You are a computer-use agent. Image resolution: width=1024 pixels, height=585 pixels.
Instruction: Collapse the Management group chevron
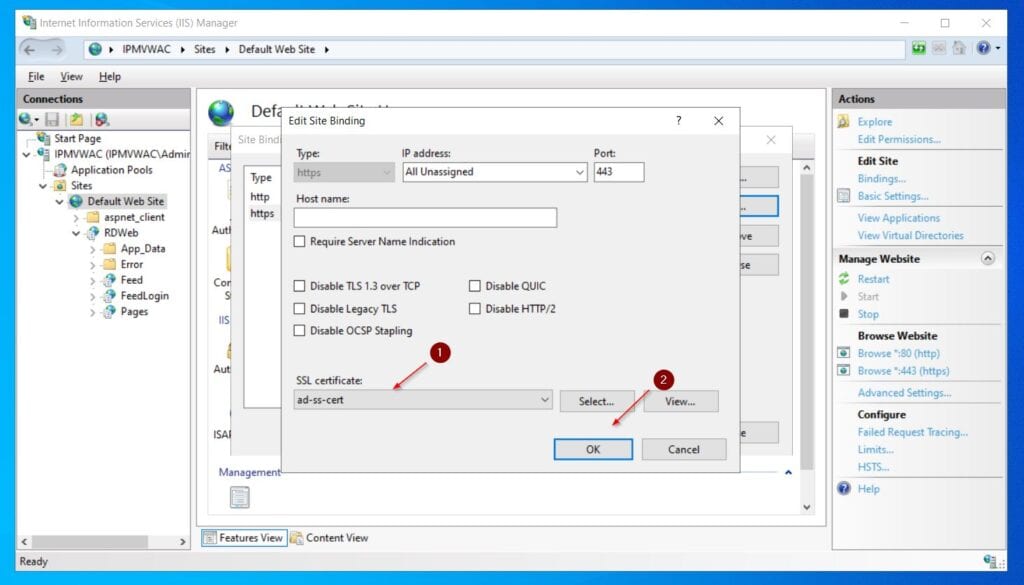click(788, 472)
